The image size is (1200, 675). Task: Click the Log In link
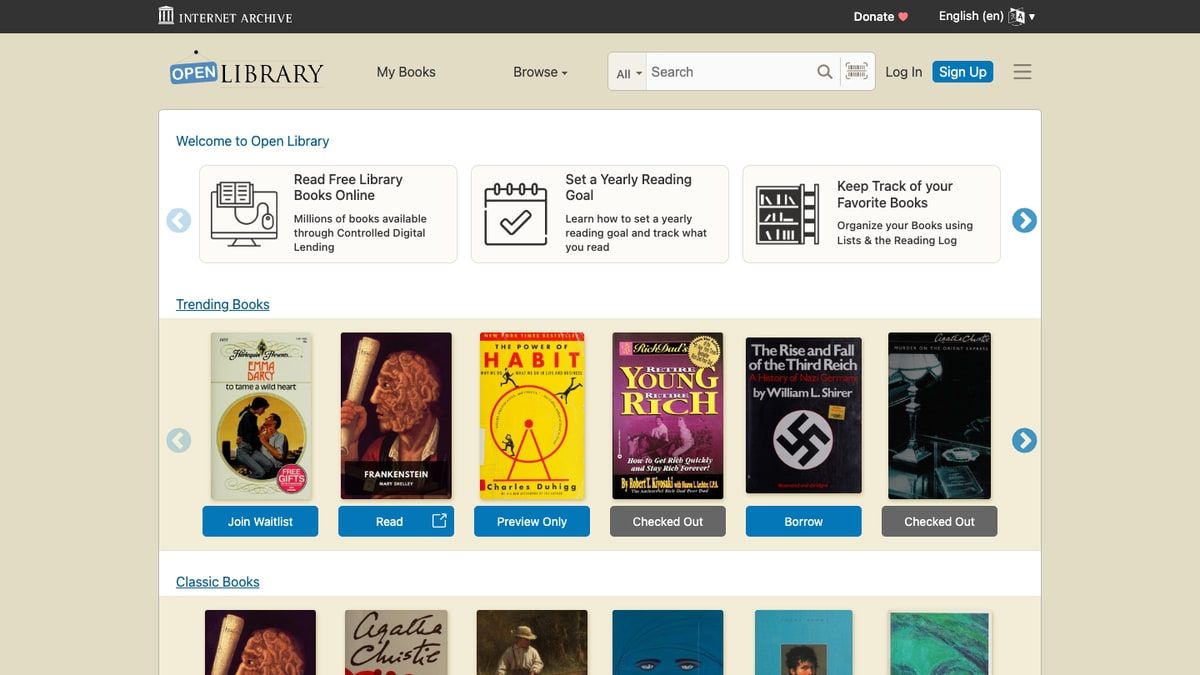[x=904, y=72]
